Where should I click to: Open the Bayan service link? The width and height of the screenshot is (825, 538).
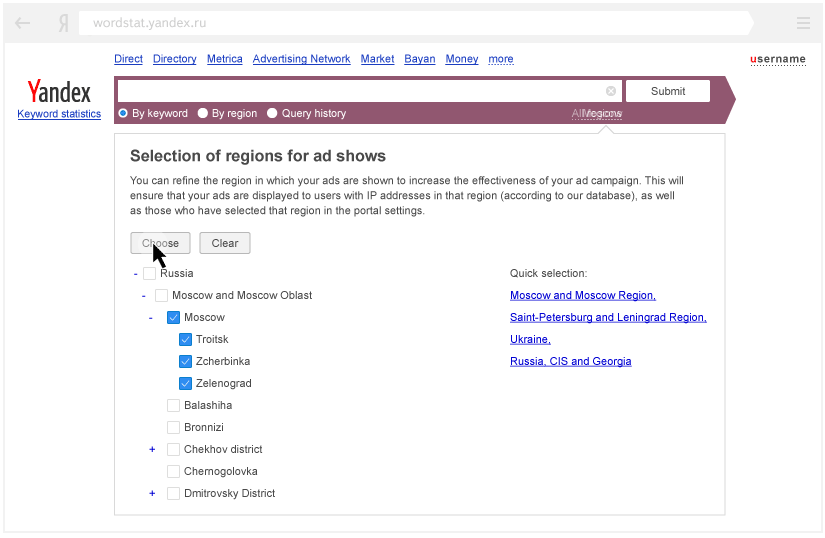(x=420, y=59)
